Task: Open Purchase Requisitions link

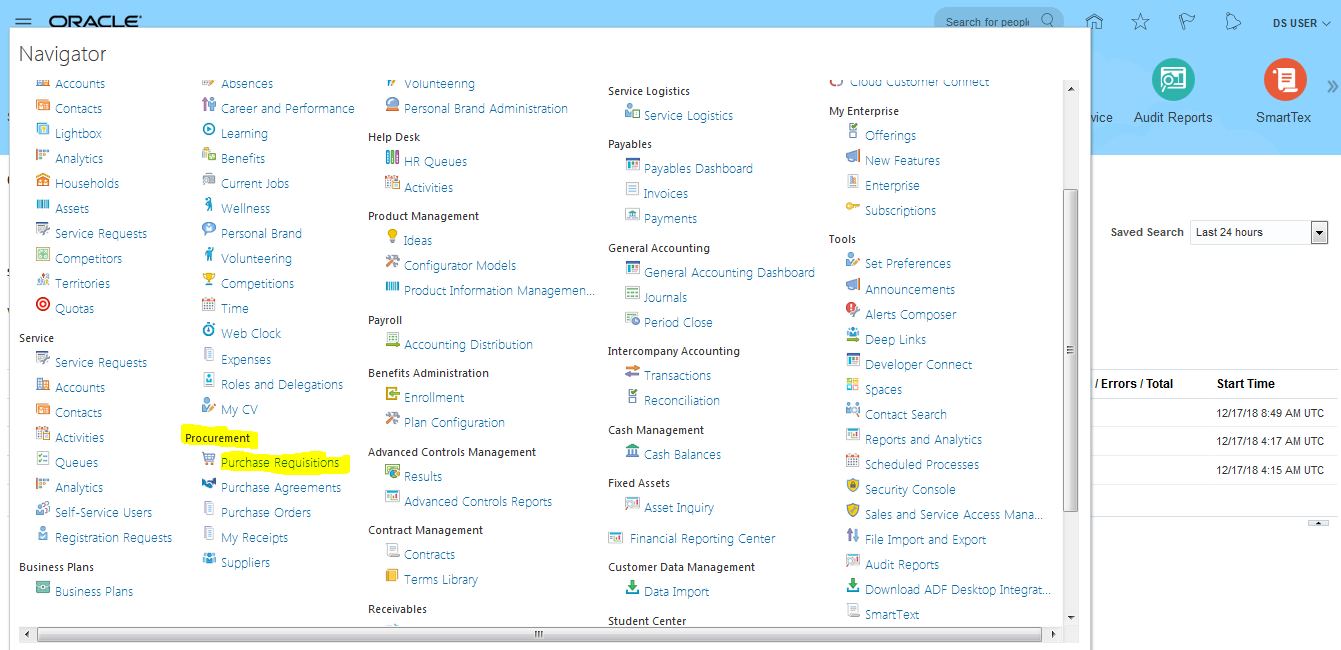Action: point(280,463)
